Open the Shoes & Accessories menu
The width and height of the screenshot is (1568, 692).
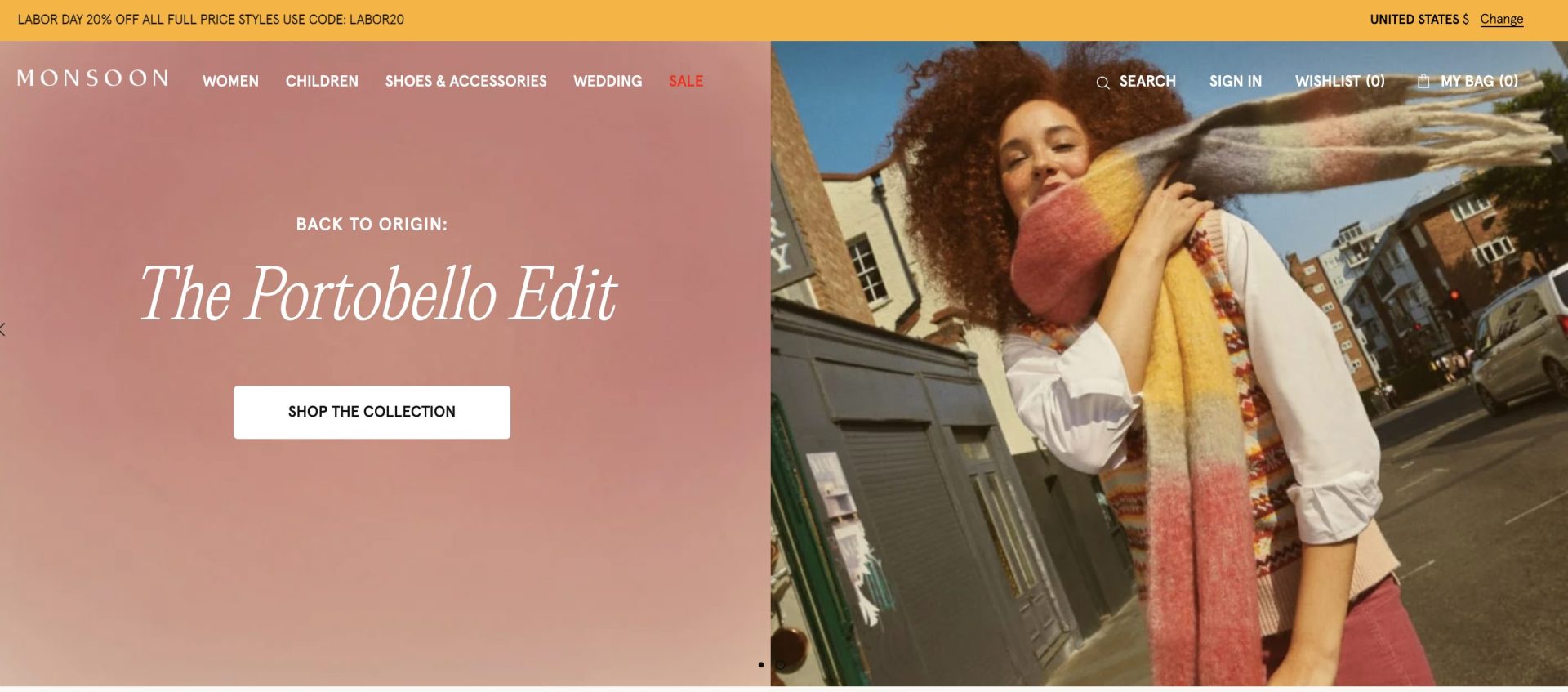pos(465,81)
